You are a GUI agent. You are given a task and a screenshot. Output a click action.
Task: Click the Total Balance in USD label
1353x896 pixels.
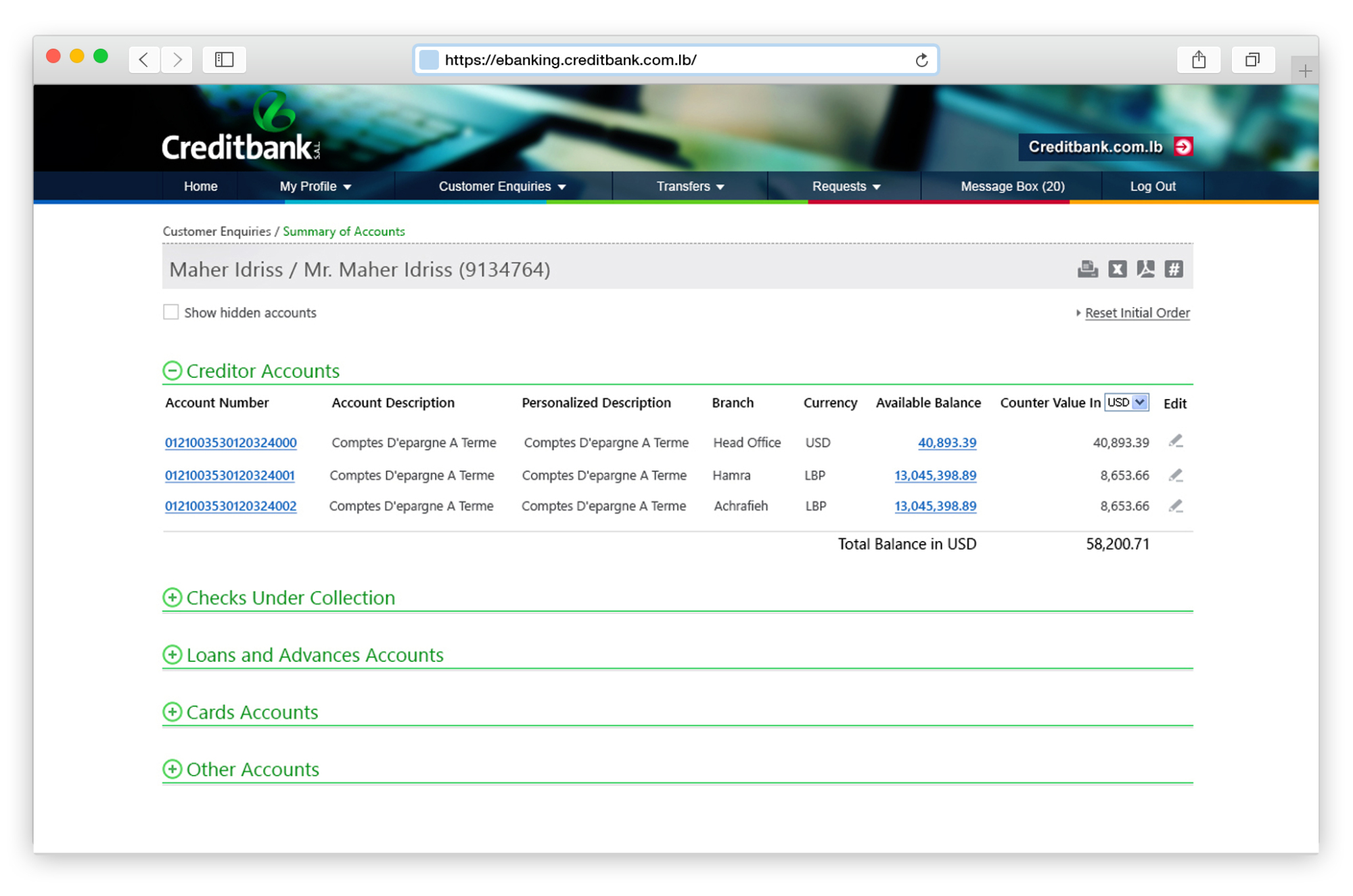[907, 544]
